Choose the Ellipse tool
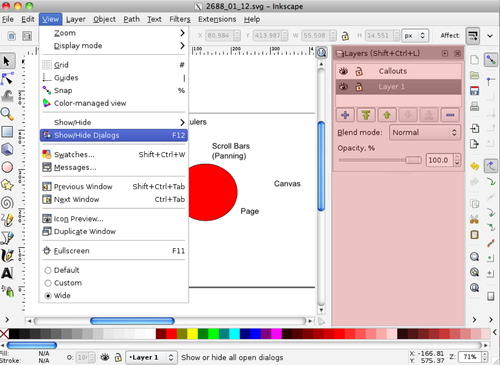The width and height of the screenshot is (500, 365). coord(7,167)
